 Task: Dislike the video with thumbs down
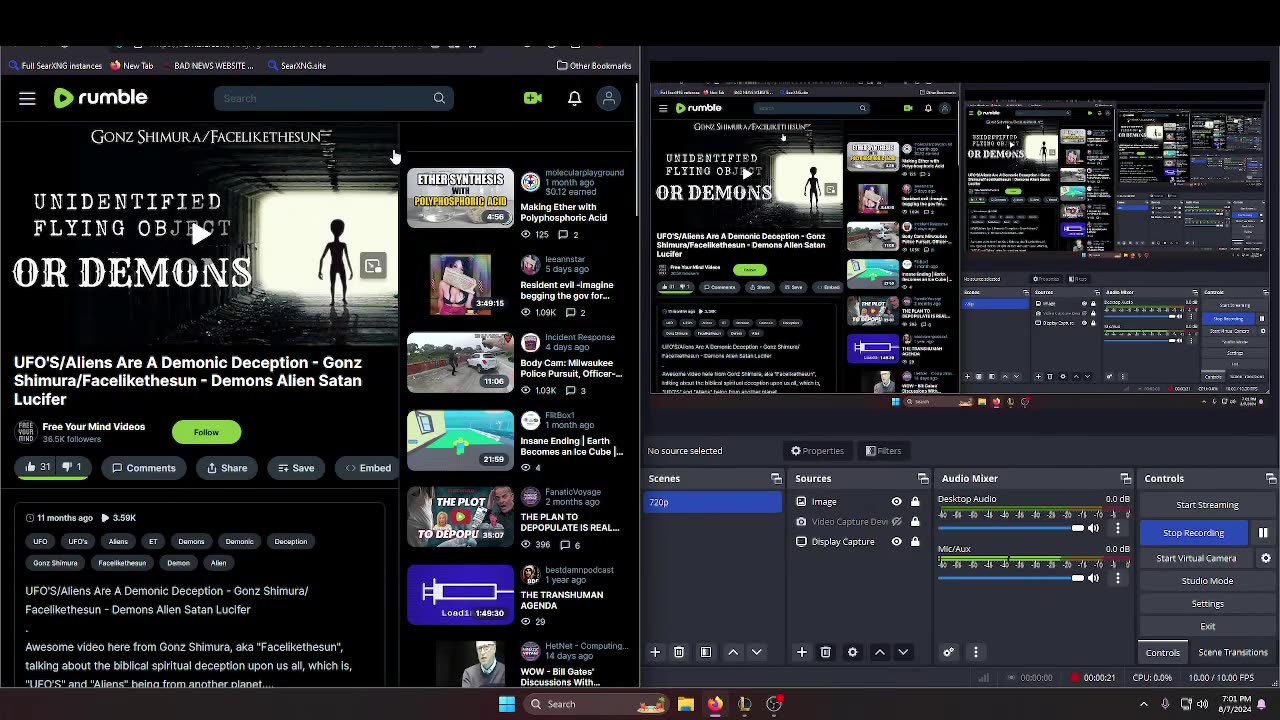pyautogui.click(x=72, y=467)
